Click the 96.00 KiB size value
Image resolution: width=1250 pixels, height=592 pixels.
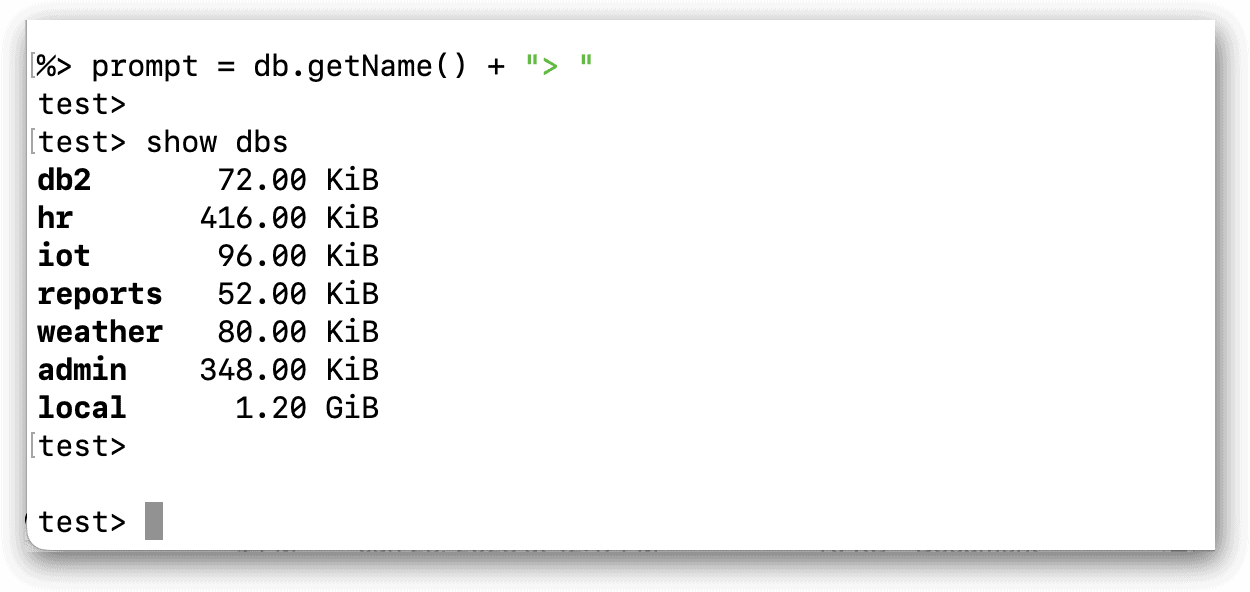click(298, 256)
